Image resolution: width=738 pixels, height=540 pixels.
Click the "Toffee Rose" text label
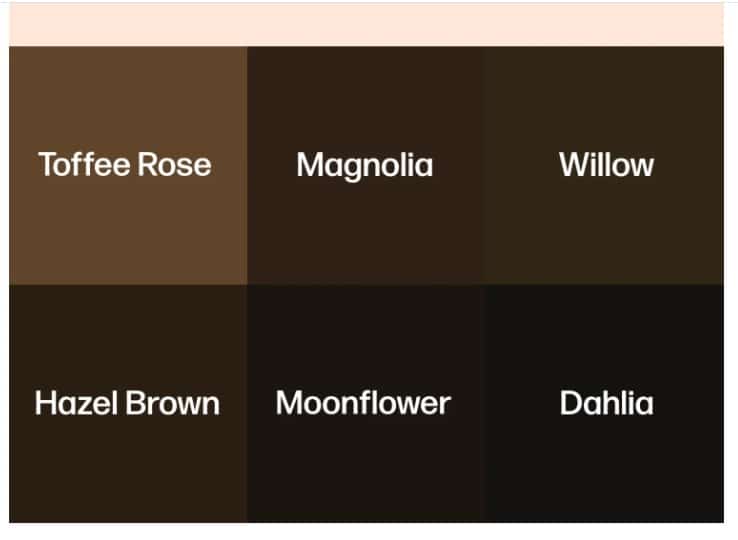125,164
